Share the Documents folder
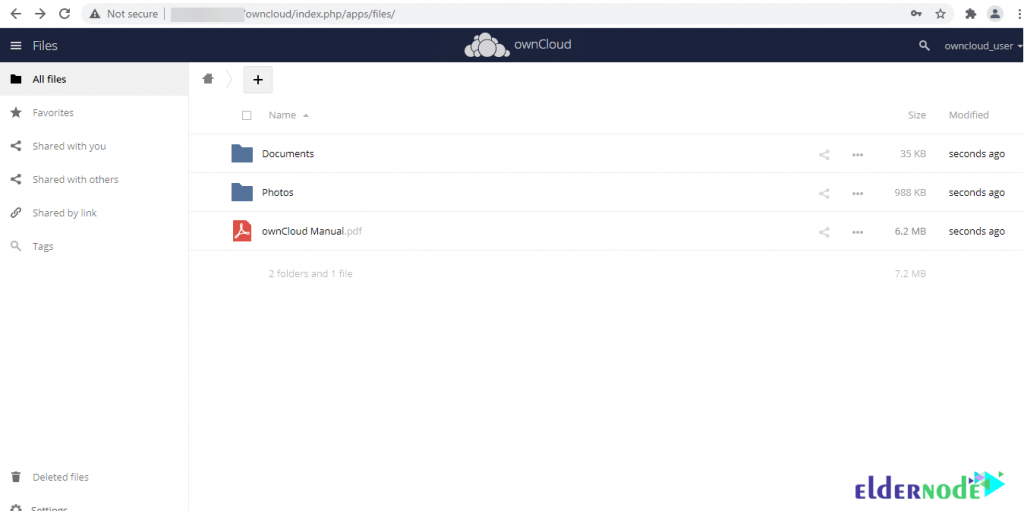Image resolution: width=1024 pixels, height=511 pixels. [x=824, y=155]
